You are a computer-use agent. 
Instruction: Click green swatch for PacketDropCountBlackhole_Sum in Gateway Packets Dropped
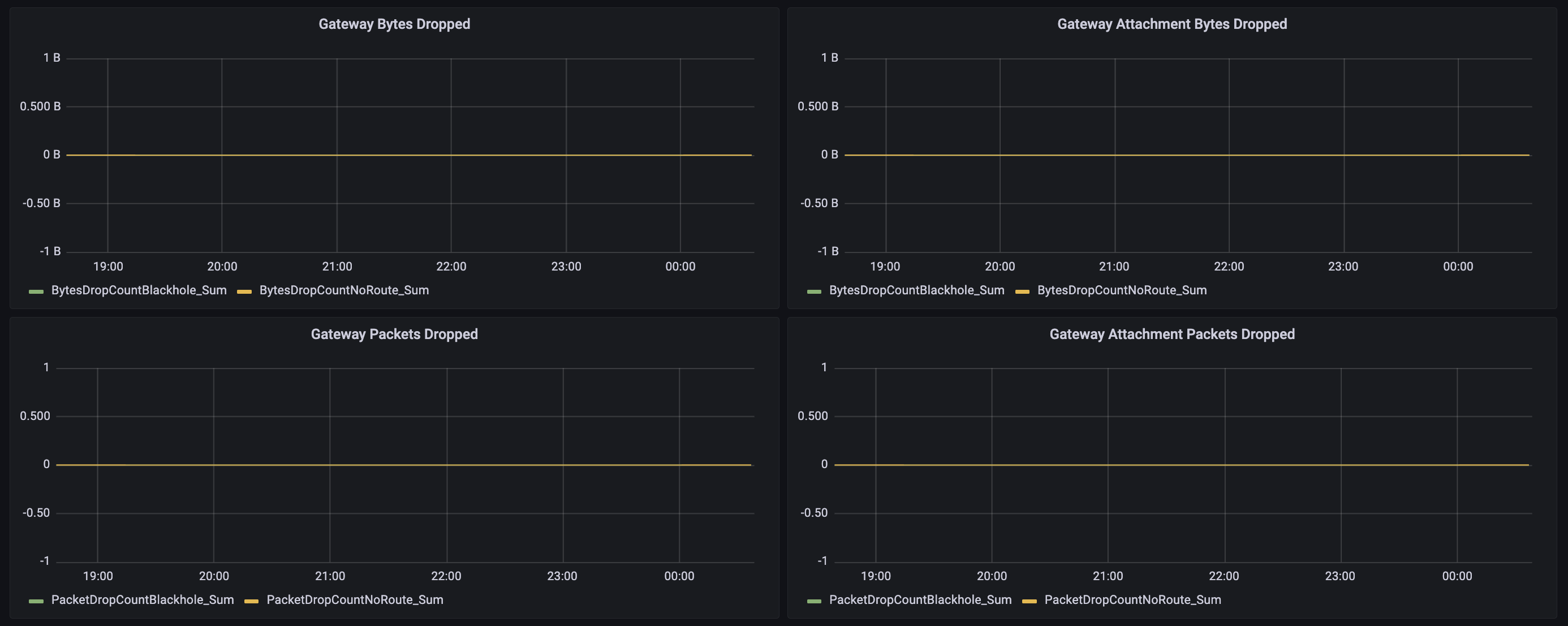36,601
